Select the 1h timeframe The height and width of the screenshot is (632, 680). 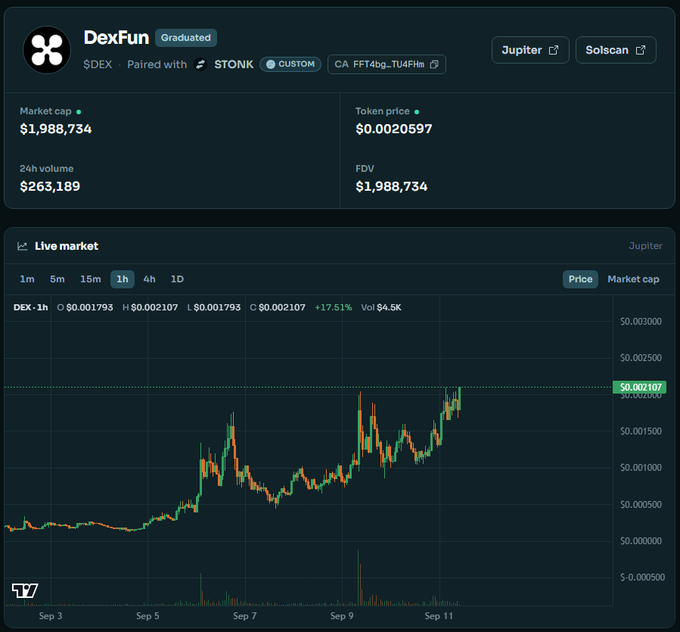pos(122,279)
